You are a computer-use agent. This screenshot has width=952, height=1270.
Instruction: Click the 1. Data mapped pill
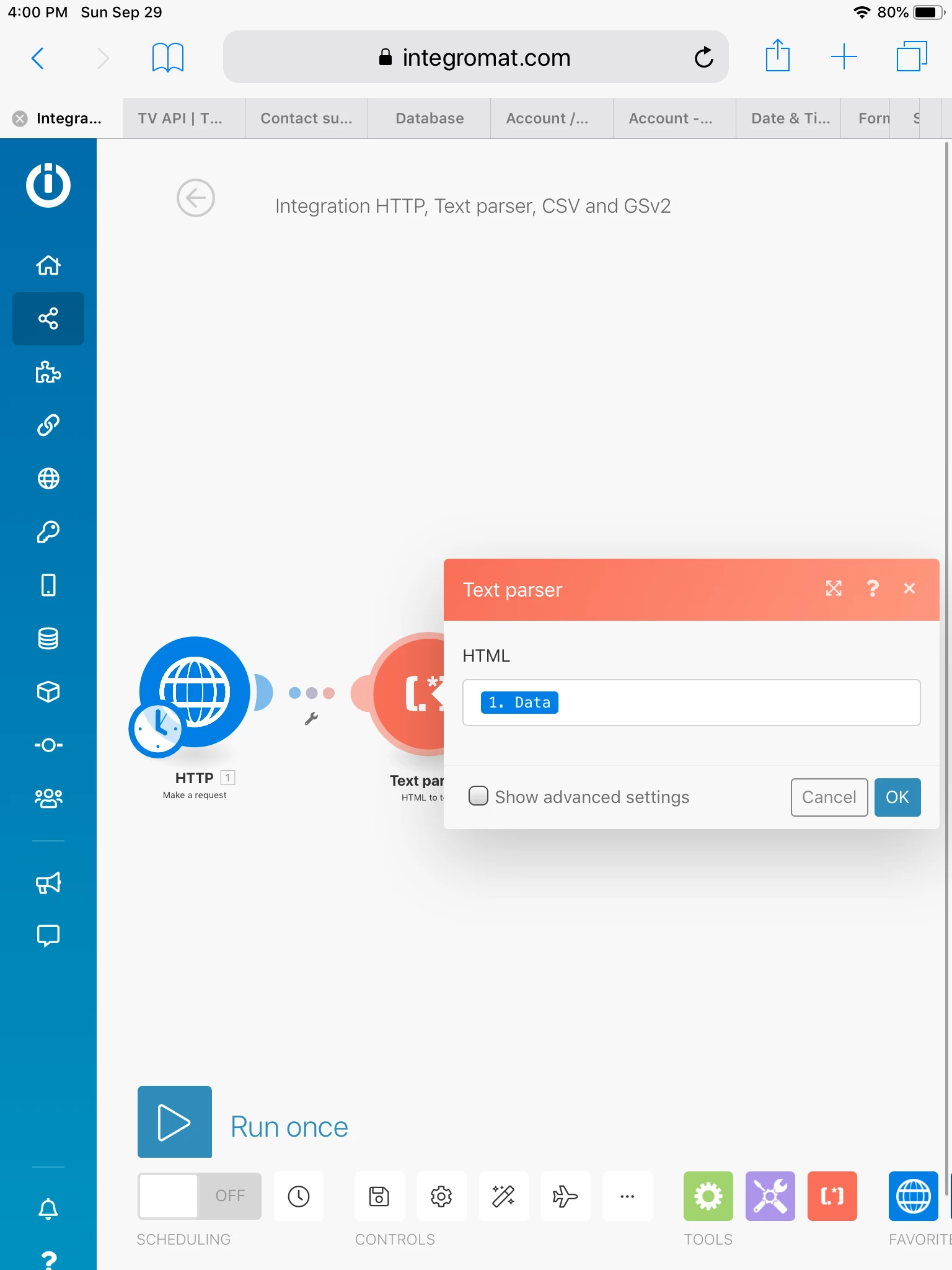(x=519, y=703)
